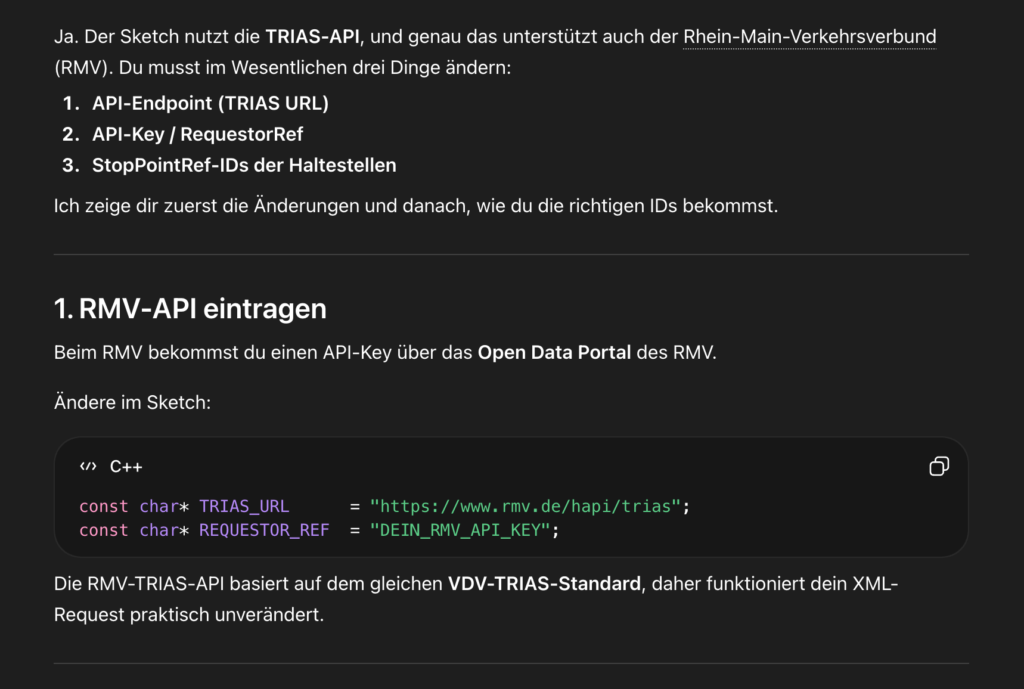Click the TRIAS_URL variable name
The height and width of the screenshot is (689, 1024).
pos(244,506)
